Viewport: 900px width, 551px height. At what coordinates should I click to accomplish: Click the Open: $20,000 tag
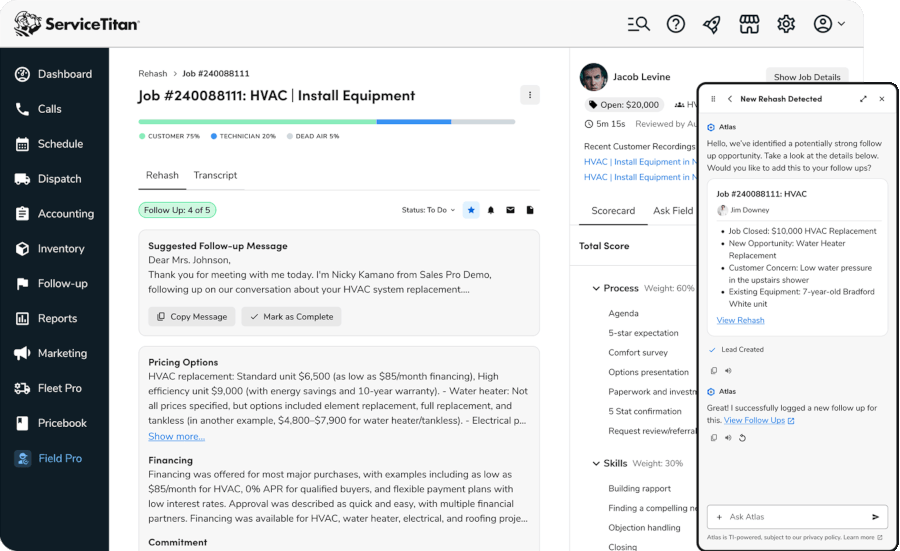(624, 105)
